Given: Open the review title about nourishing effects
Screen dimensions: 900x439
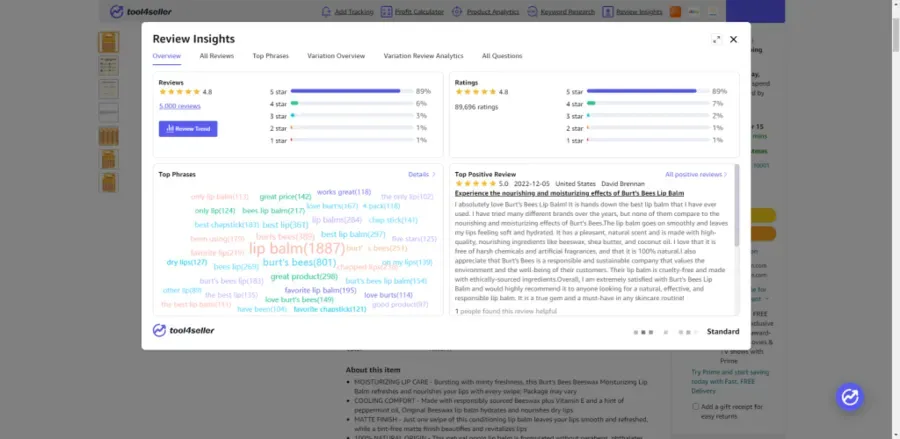Looking at the screenshot, I should pos(569,193).
